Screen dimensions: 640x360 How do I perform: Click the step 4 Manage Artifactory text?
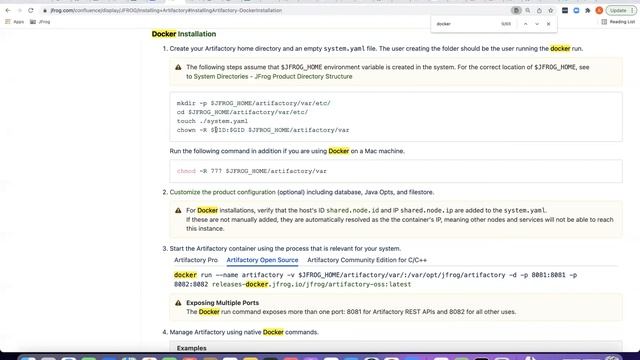tap(244, 332)
